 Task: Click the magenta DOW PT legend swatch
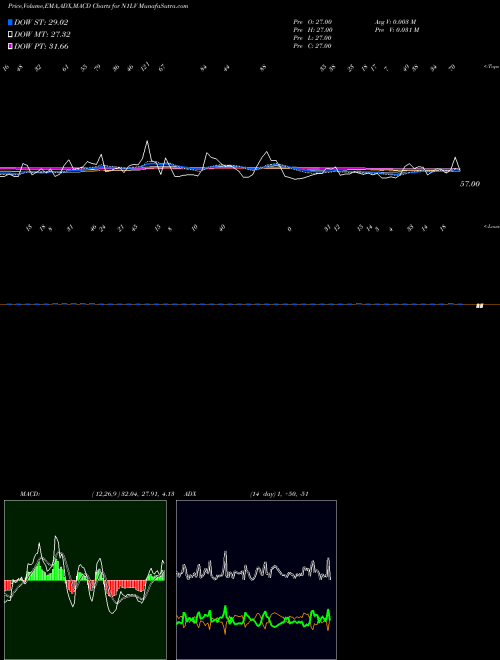10,46
